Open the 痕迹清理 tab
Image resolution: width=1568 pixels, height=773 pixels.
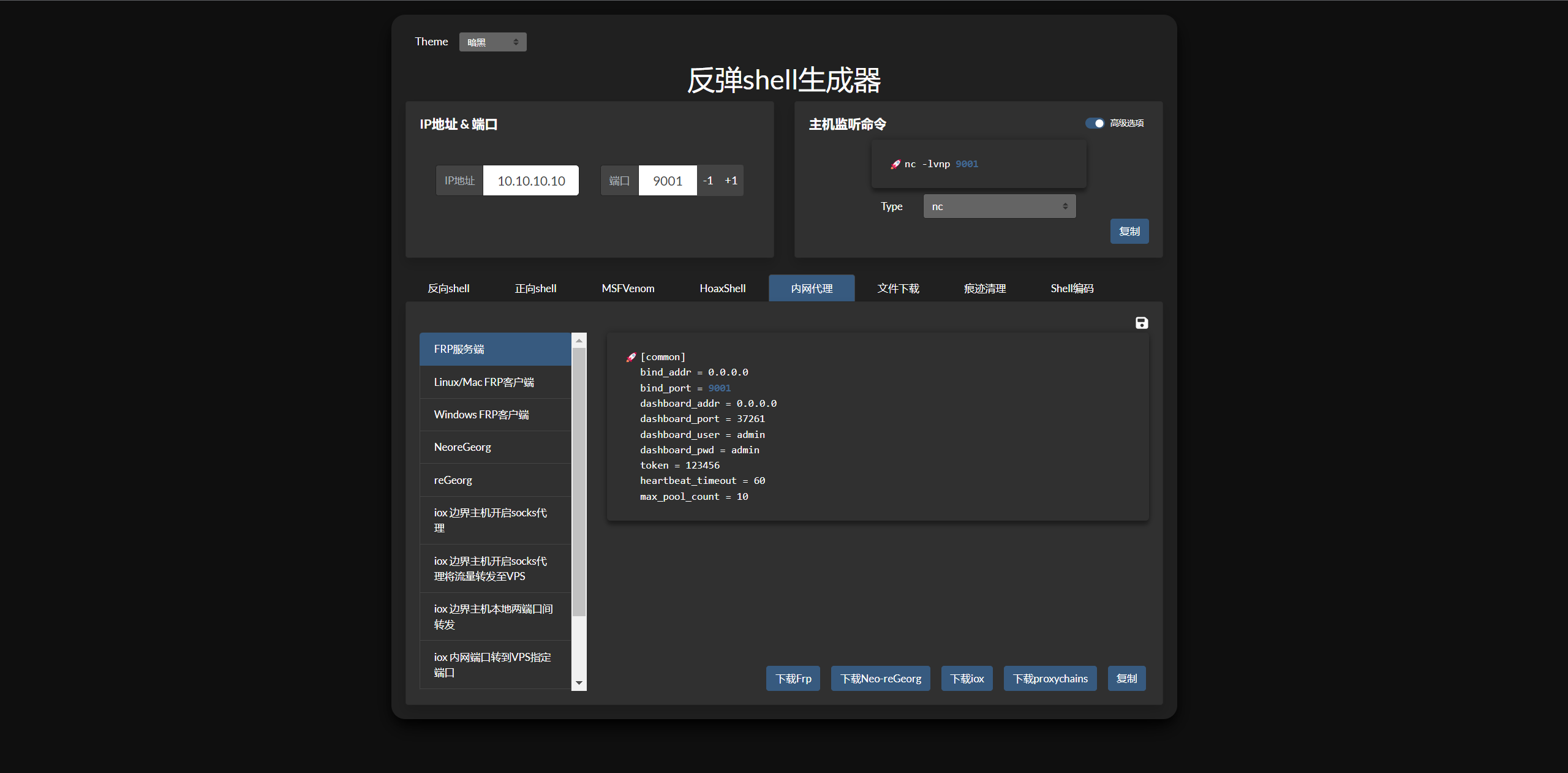click(x=985, y=288)
